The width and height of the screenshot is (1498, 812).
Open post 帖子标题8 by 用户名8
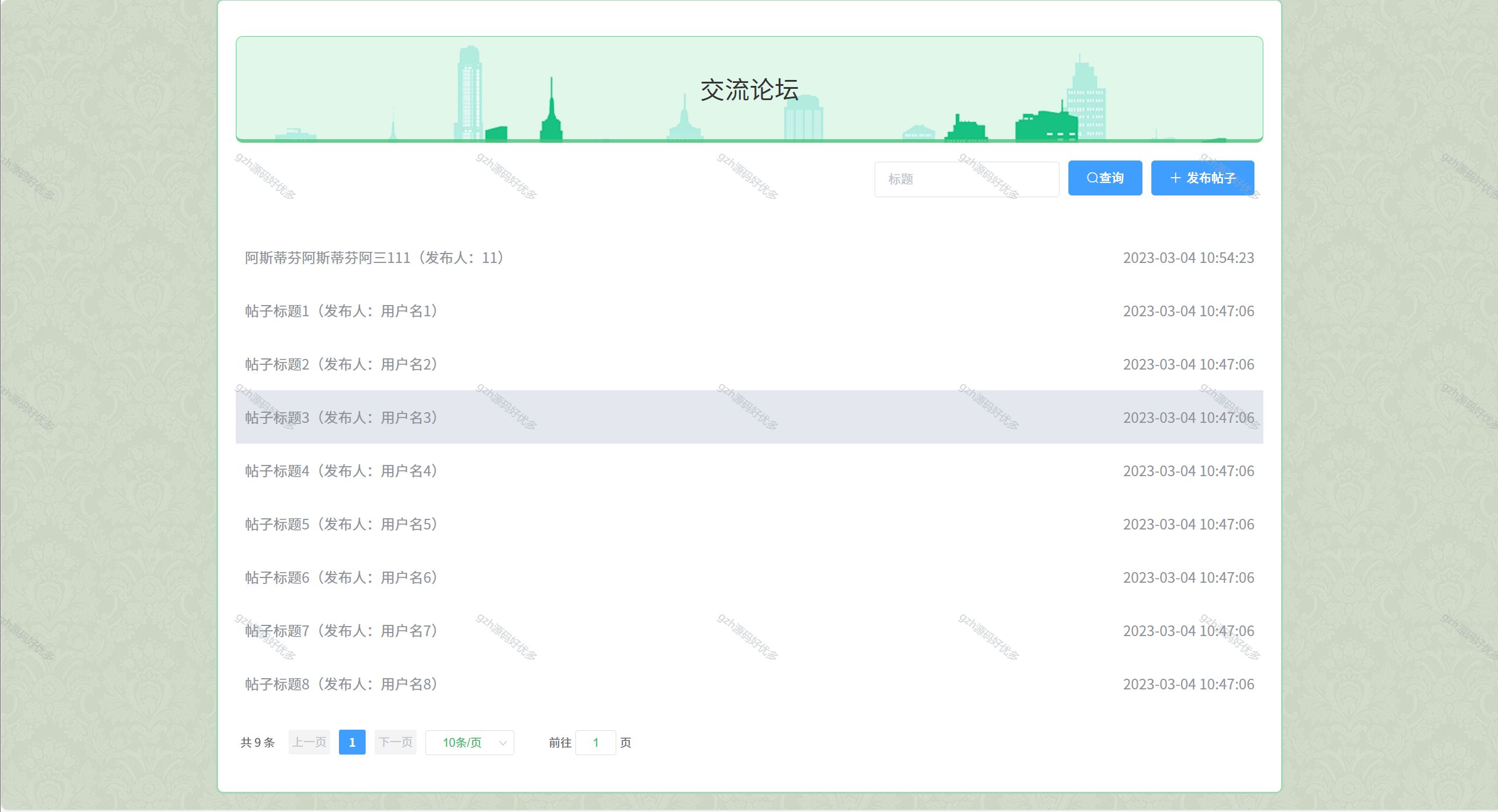pyautogui.click(x=341, y=685)
